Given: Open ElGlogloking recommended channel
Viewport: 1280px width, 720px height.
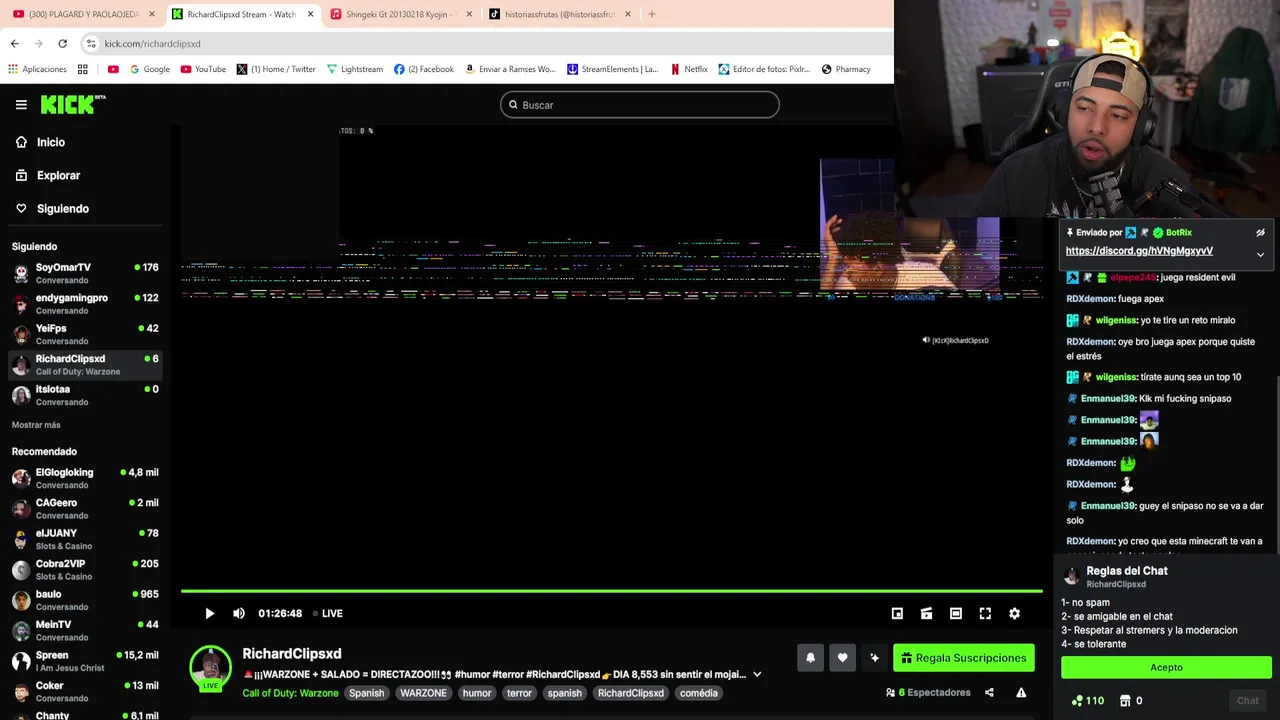Looking at the screenshot, I should click(x=85, y=478).
